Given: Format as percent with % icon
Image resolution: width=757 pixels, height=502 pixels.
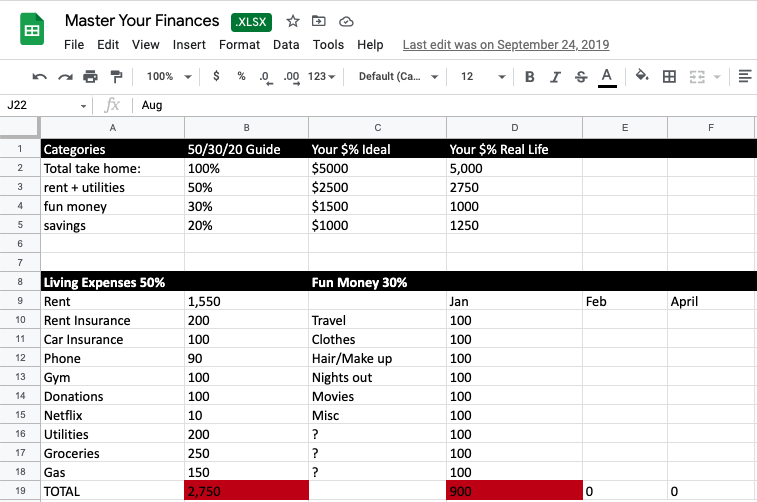Looking at the screenshot, I should tap(241, 76).
